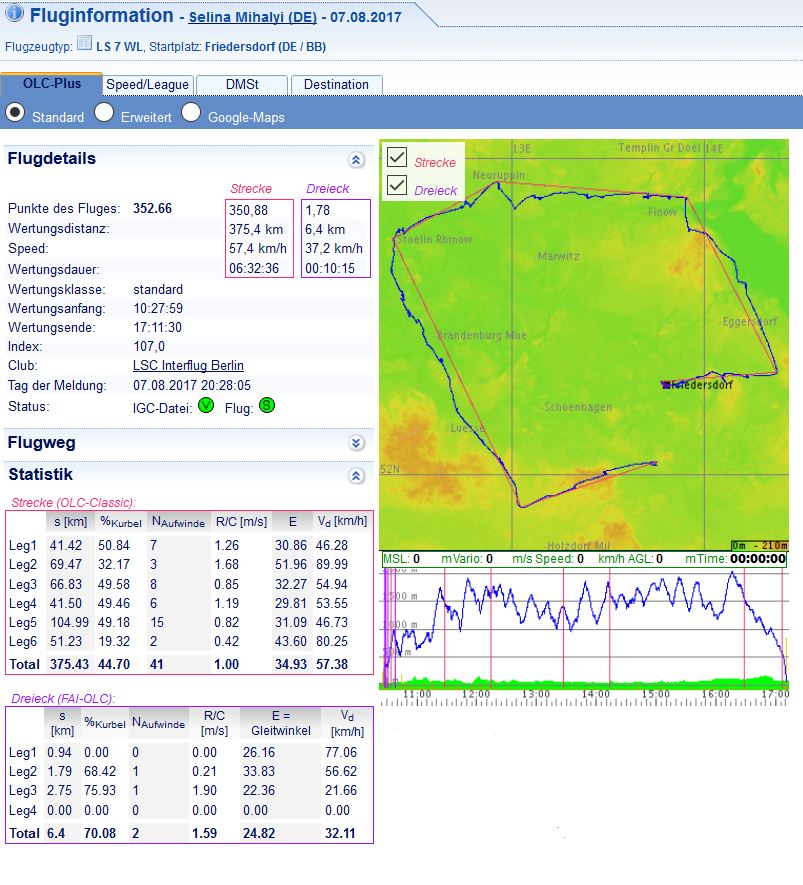Viewport: 803px width, 885px height.
Task: Switch to the Speed/League tab
Action: point(147,85)
